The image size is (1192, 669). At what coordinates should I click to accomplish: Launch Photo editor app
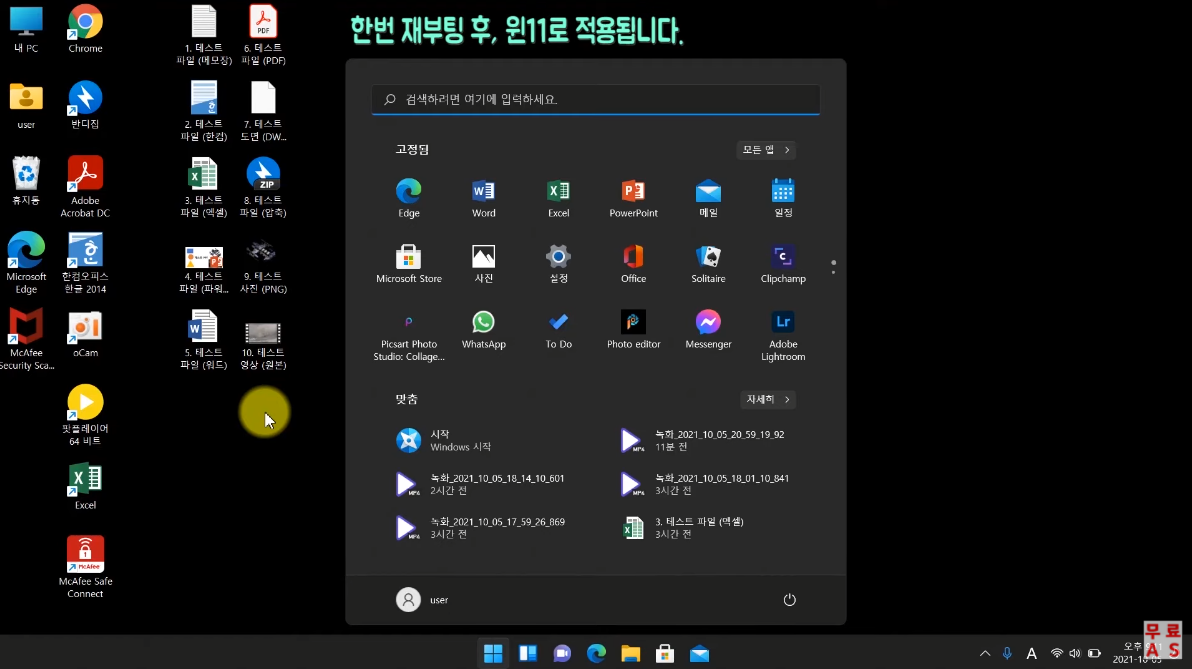point(633,329)
